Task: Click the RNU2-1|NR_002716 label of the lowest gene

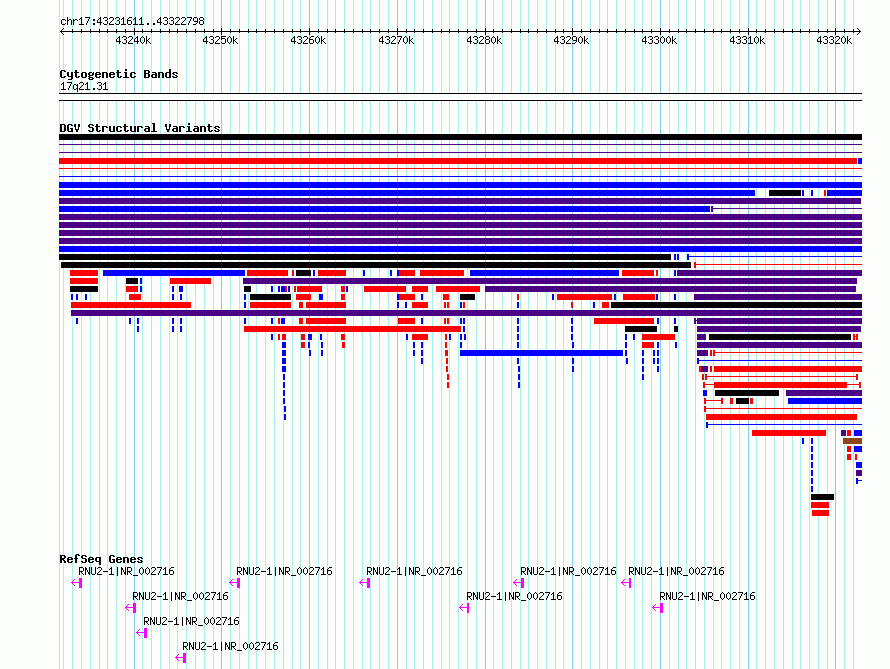Action: (230, 646)
